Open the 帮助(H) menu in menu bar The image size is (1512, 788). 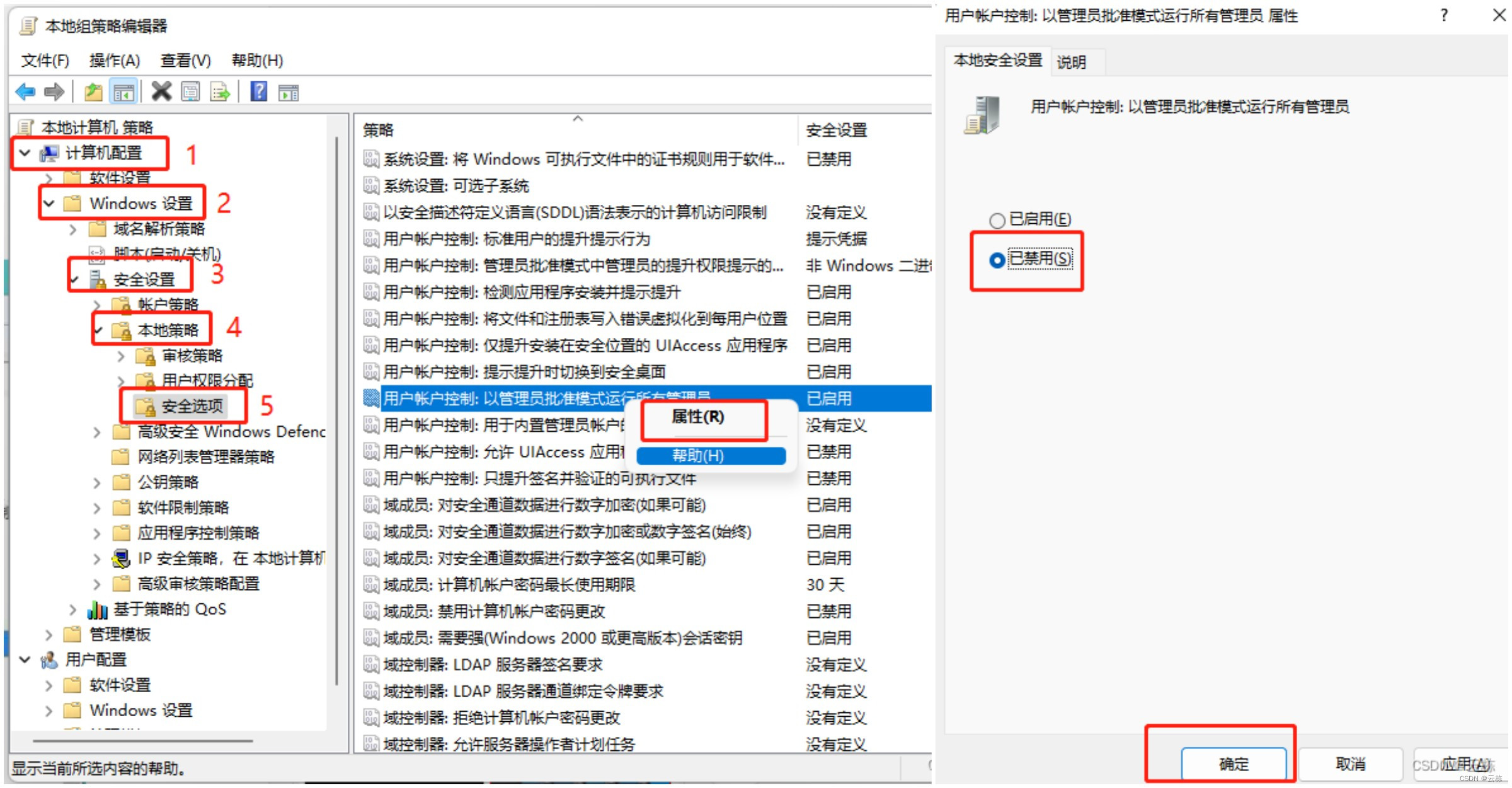pyautogui.click(x=258, y=61)
